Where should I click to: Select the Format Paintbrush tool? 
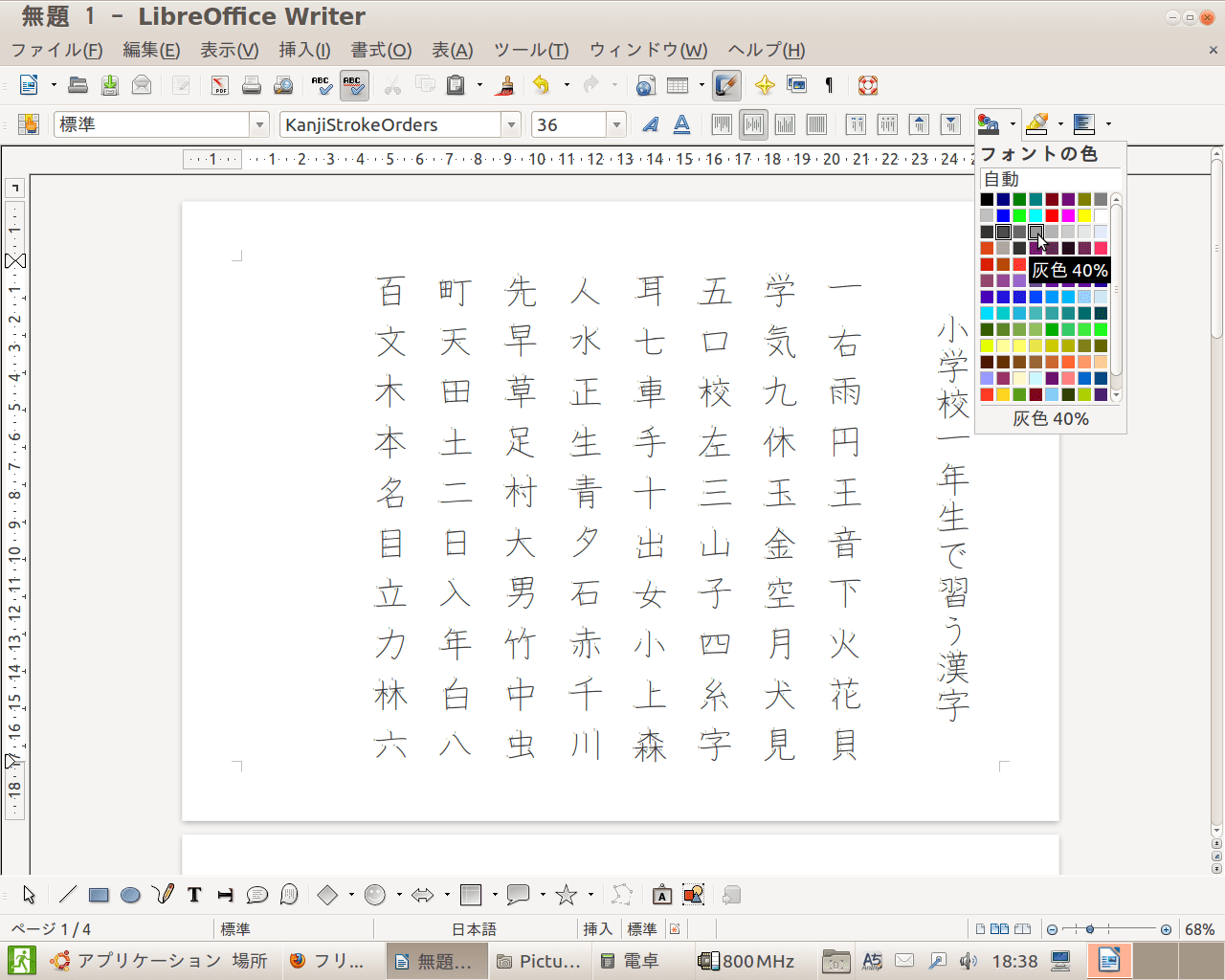tap(506, 85)
